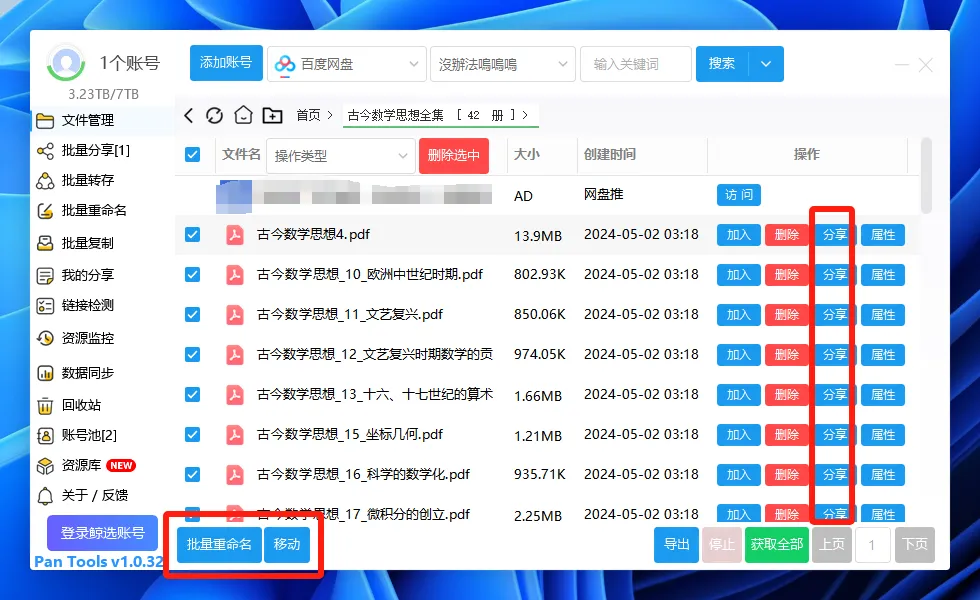Click the 资源监控 clock icon in the sidebar
980x600 pixels.
coord(45,338)
